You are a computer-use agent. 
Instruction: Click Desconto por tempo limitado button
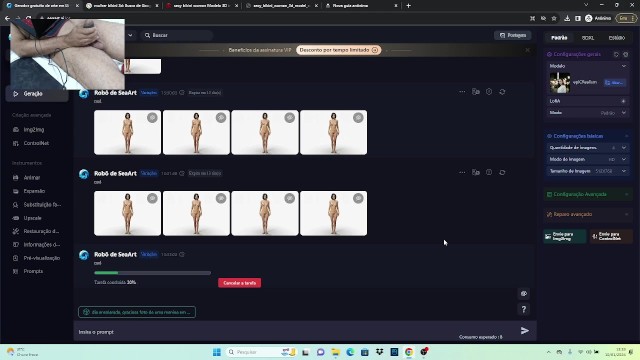pos(338,50)
